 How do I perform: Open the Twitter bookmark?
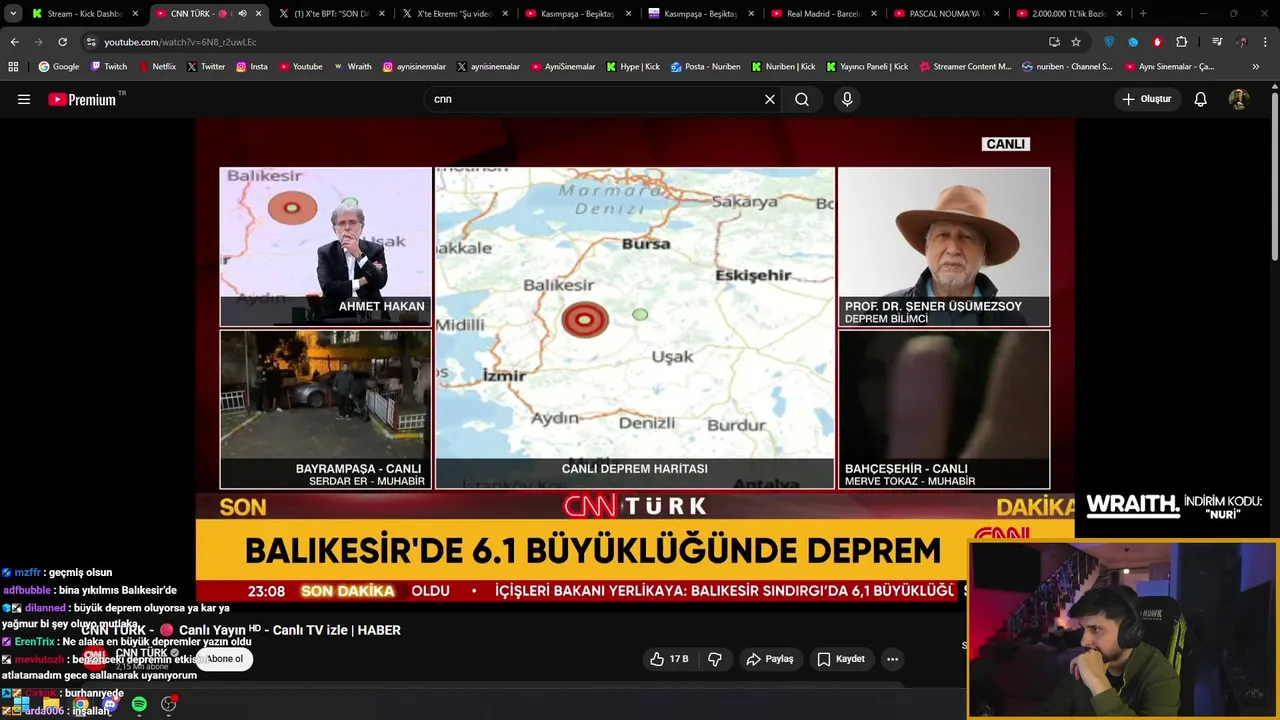(206, 67)
